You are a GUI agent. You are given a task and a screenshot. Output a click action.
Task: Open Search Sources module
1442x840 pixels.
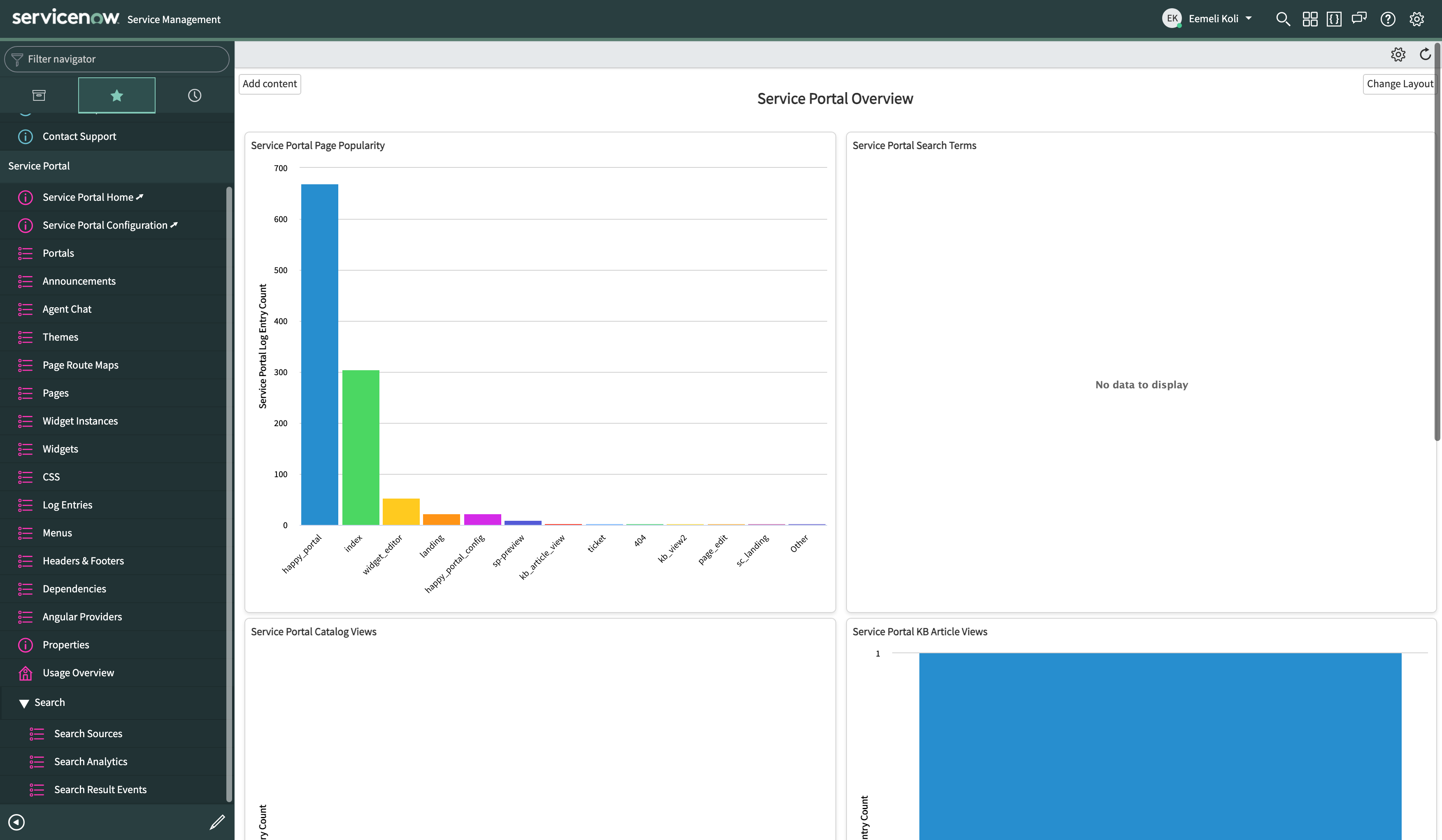(88, 734)
